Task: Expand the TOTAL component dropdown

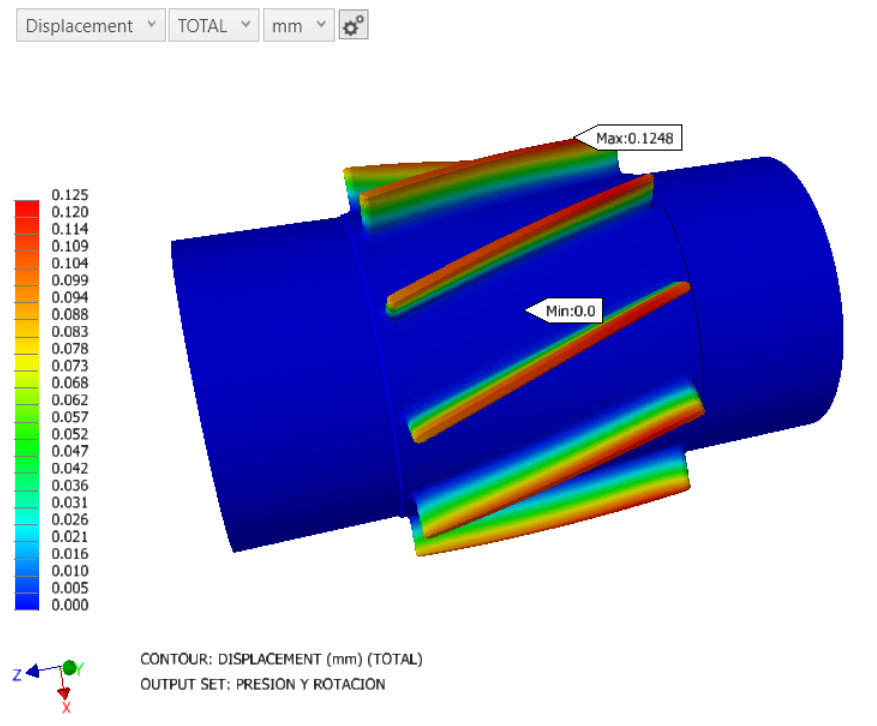Action: (x=213, y=26)
